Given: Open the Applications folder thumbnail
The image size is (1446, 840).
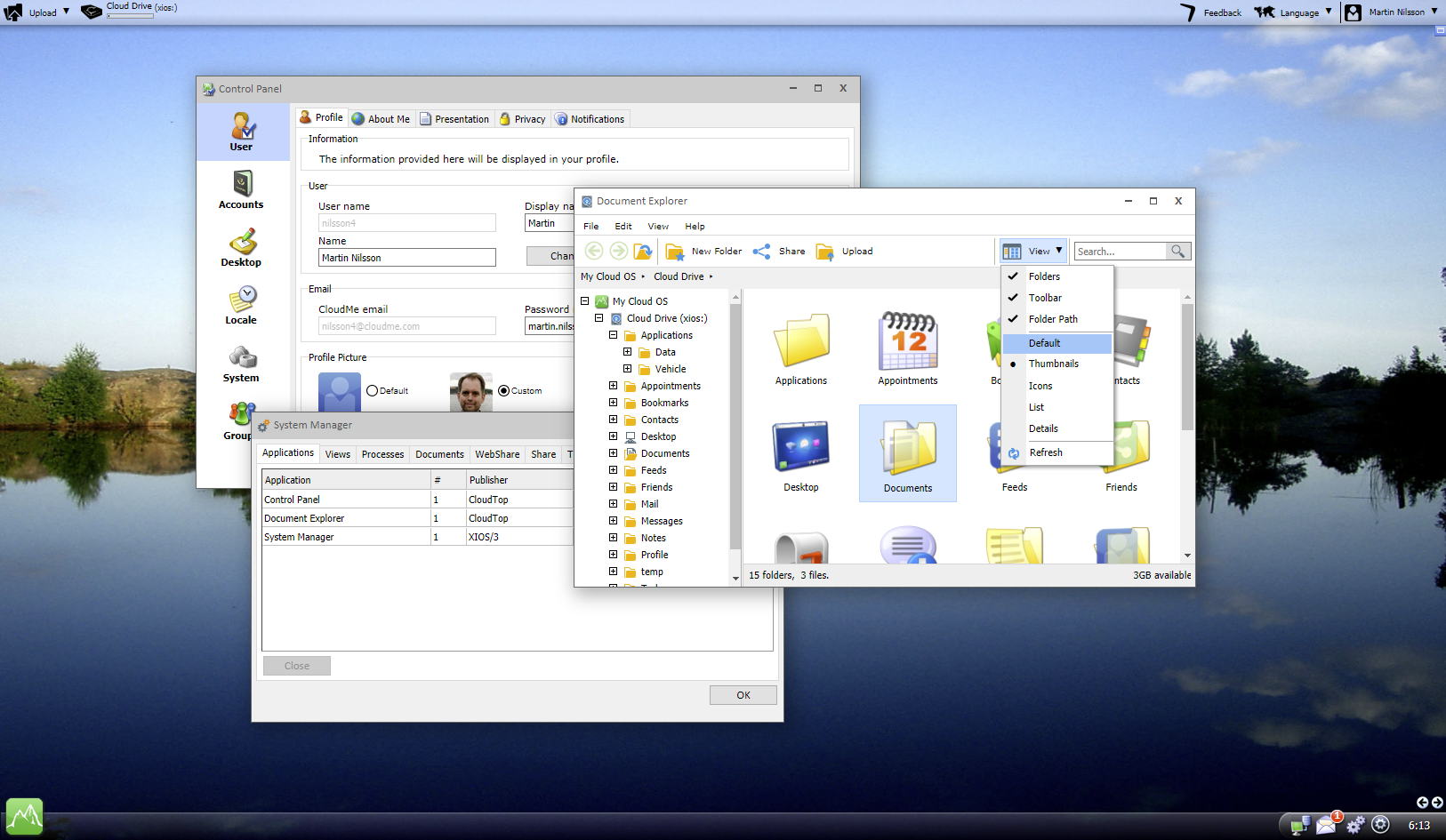Looking at the screenshot, I should (x=801, y=348).
